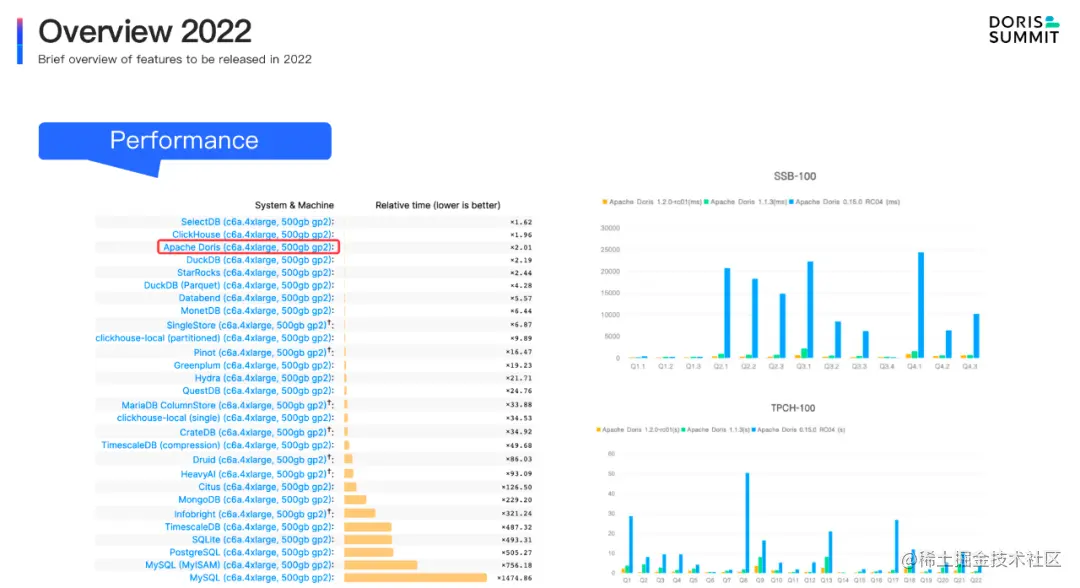Click the PostgreSQL entry
Screen dimensions: 1080x588
[251, 552]
